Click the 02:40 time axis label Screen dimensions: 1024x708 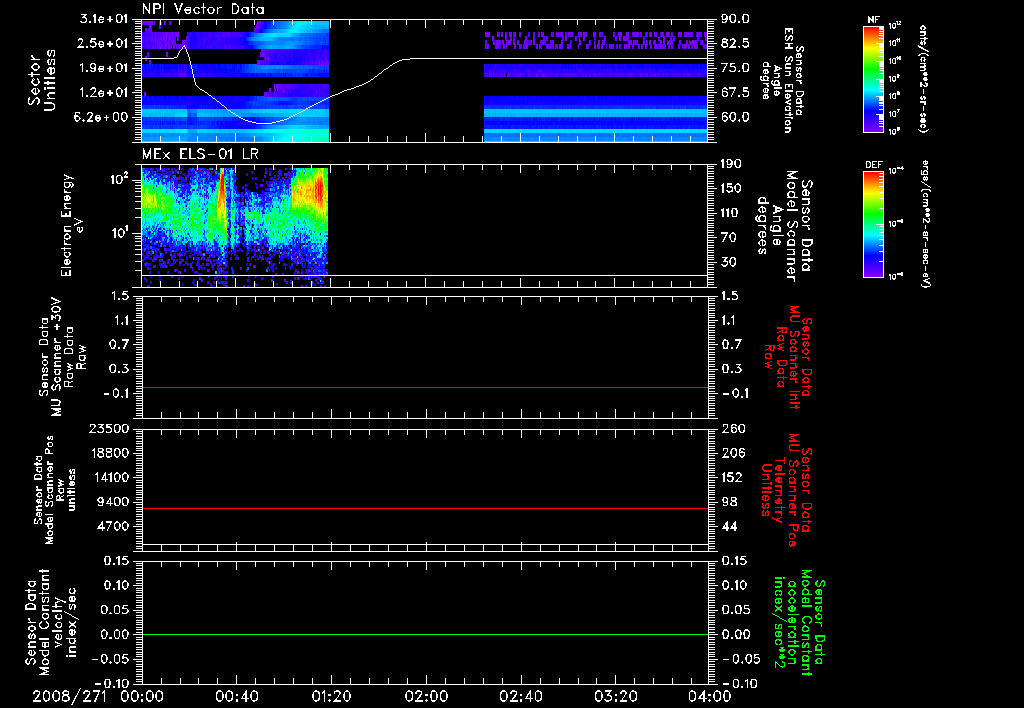520,696
